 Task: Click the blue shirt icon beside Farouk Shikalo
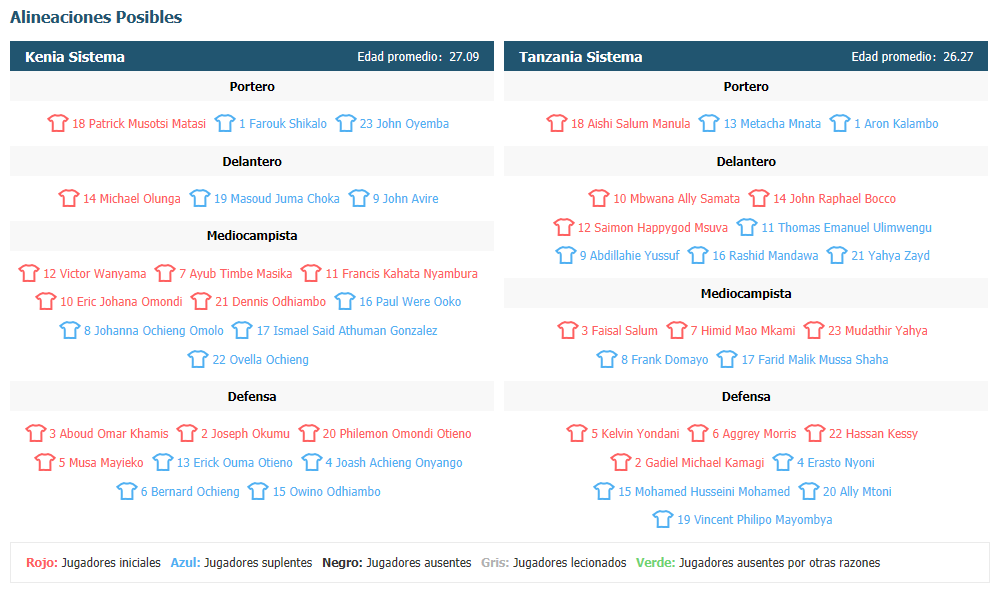[x=224, y=123]
